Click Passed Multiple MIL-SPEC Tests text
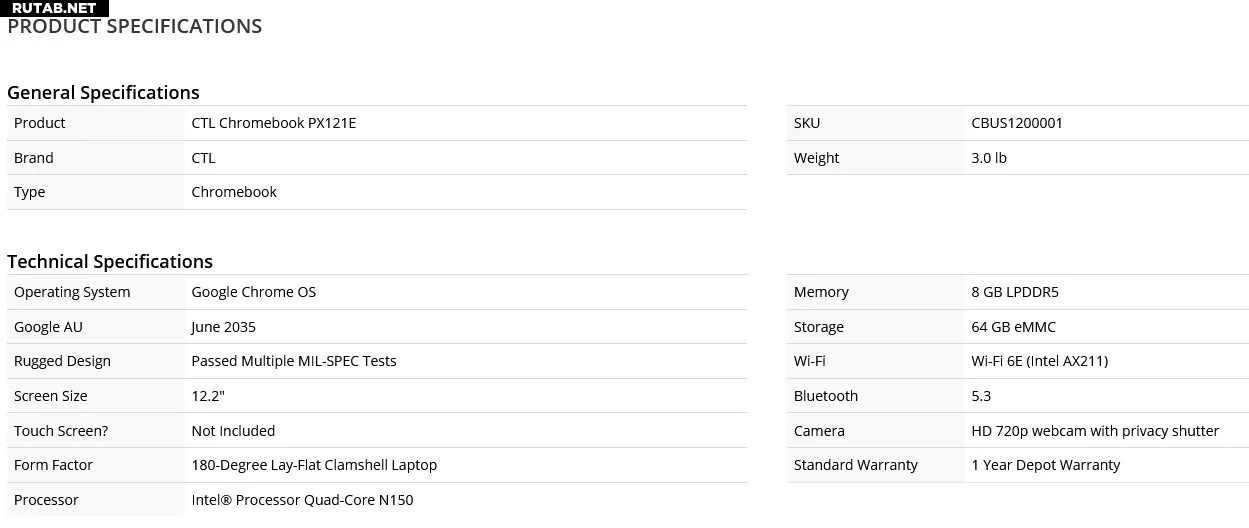Viewport: 1249px width, 528px height. 294,361
